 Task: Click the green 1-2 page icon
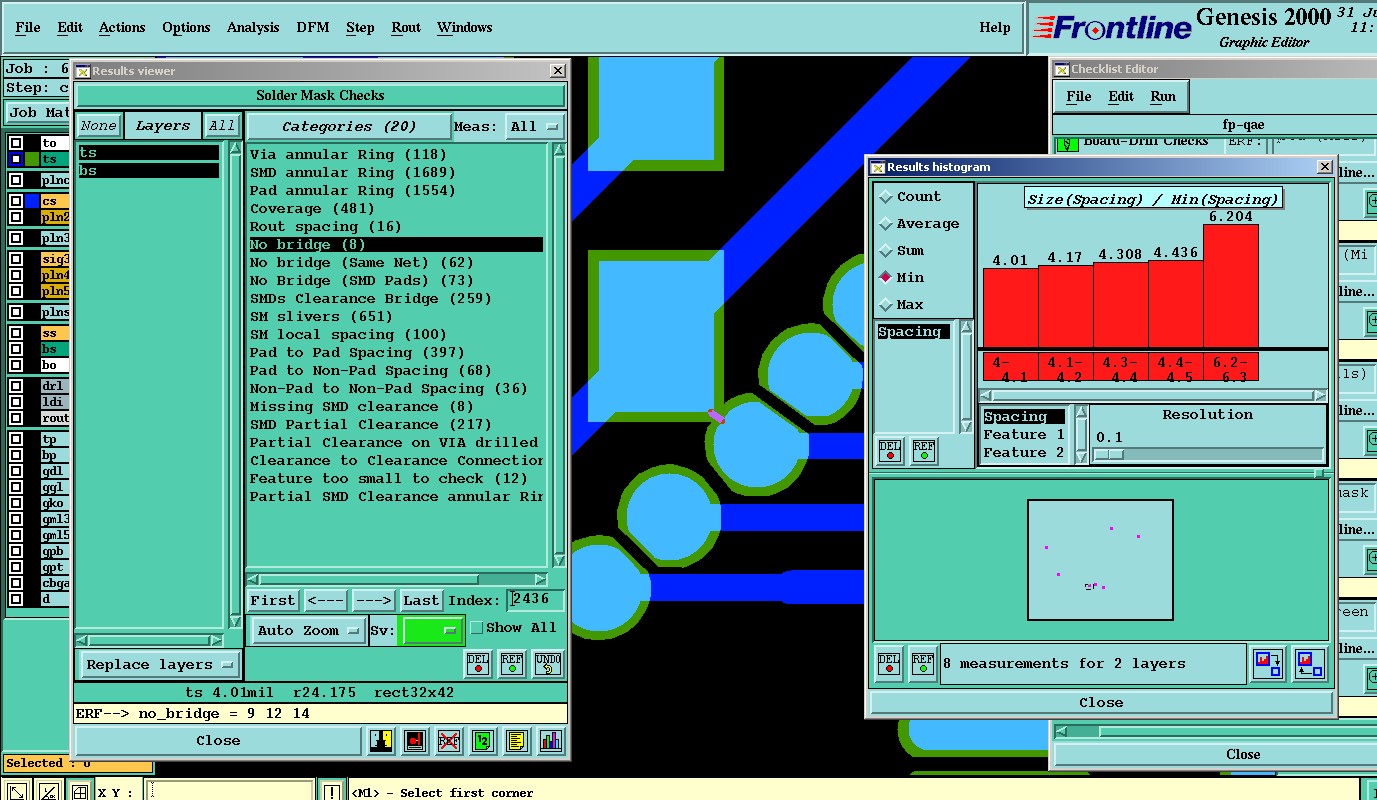[483, 741]
